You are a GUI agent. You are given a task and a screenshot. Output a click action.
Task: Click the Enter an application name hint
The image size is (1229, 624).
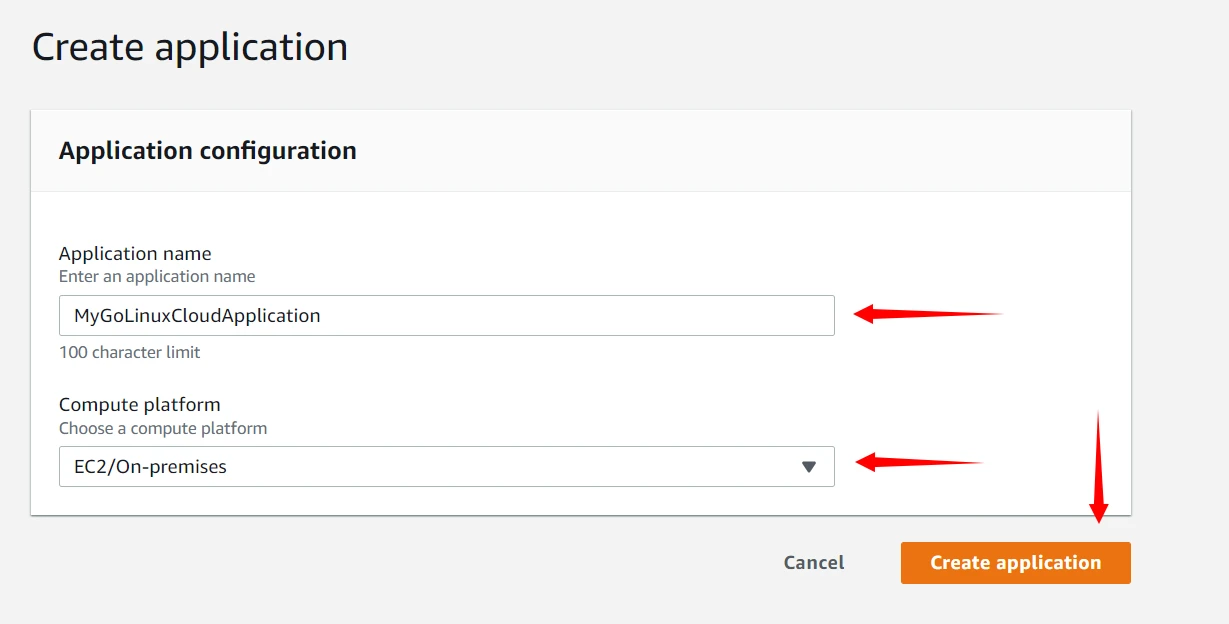[157, 276]
